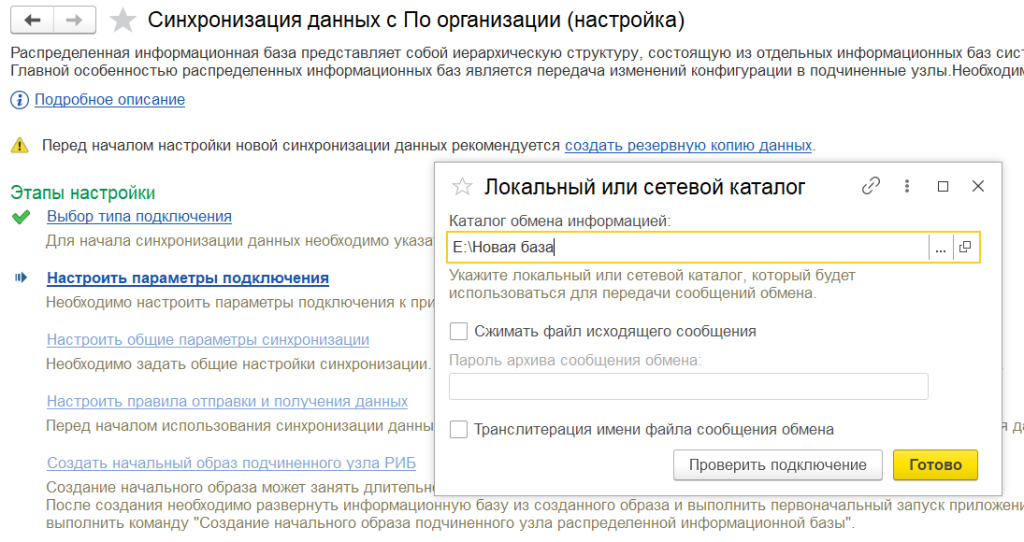Click the forward navigation arrow

click(x=72, y=20)
